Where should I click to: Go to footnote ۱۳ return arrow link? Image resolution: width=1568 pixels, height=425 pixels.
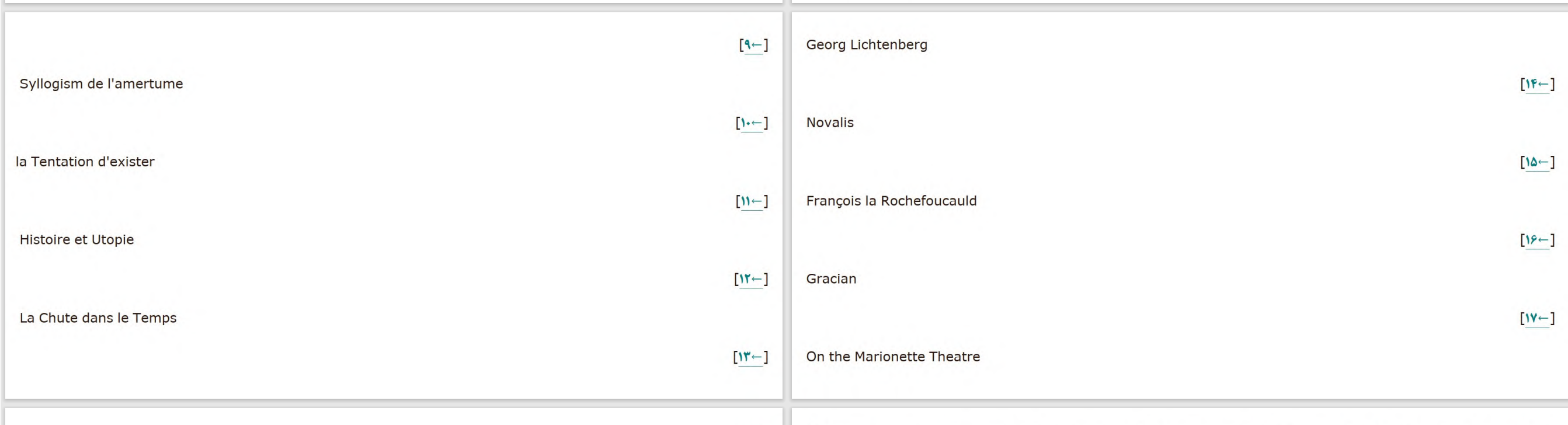tap(750, 357)
